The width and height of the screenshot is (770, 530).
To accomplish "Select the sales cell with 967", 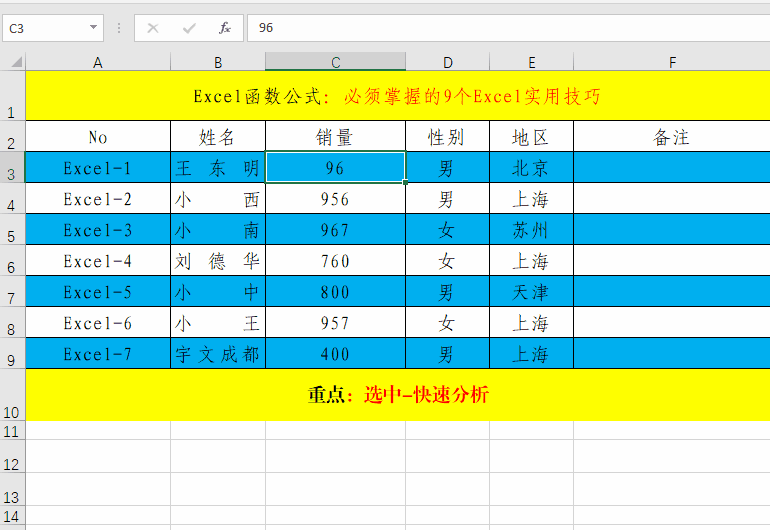I will (335, 229).
